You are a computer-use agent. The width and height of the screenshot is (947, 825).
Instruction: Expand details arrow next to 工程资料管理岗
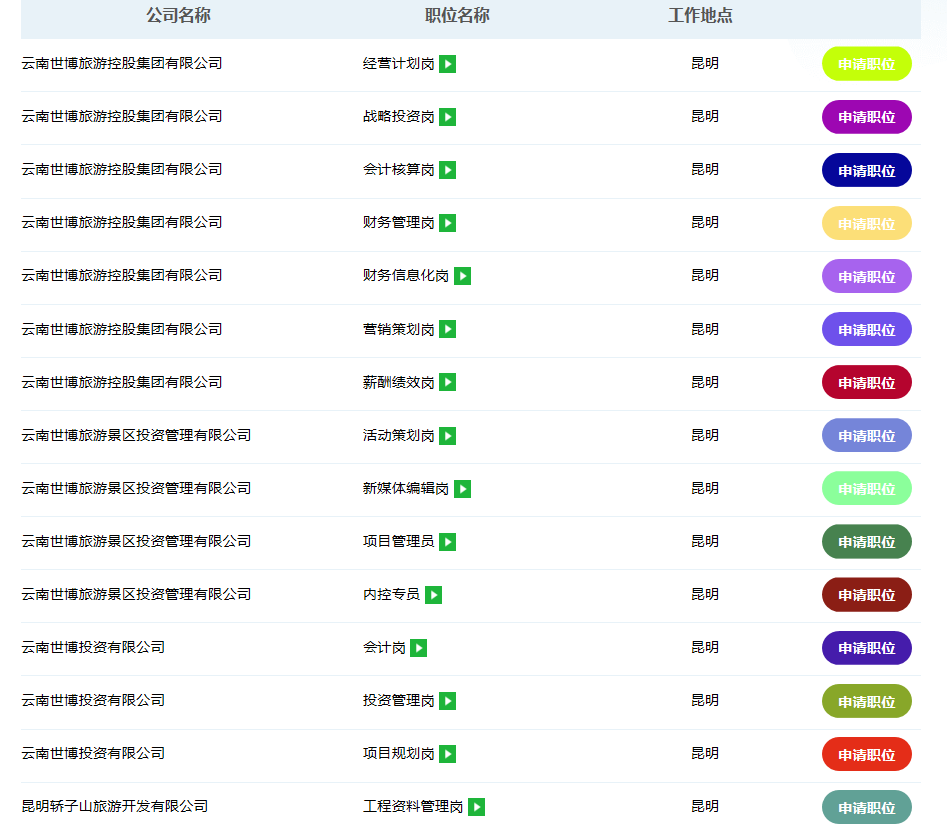click(477, 807)
